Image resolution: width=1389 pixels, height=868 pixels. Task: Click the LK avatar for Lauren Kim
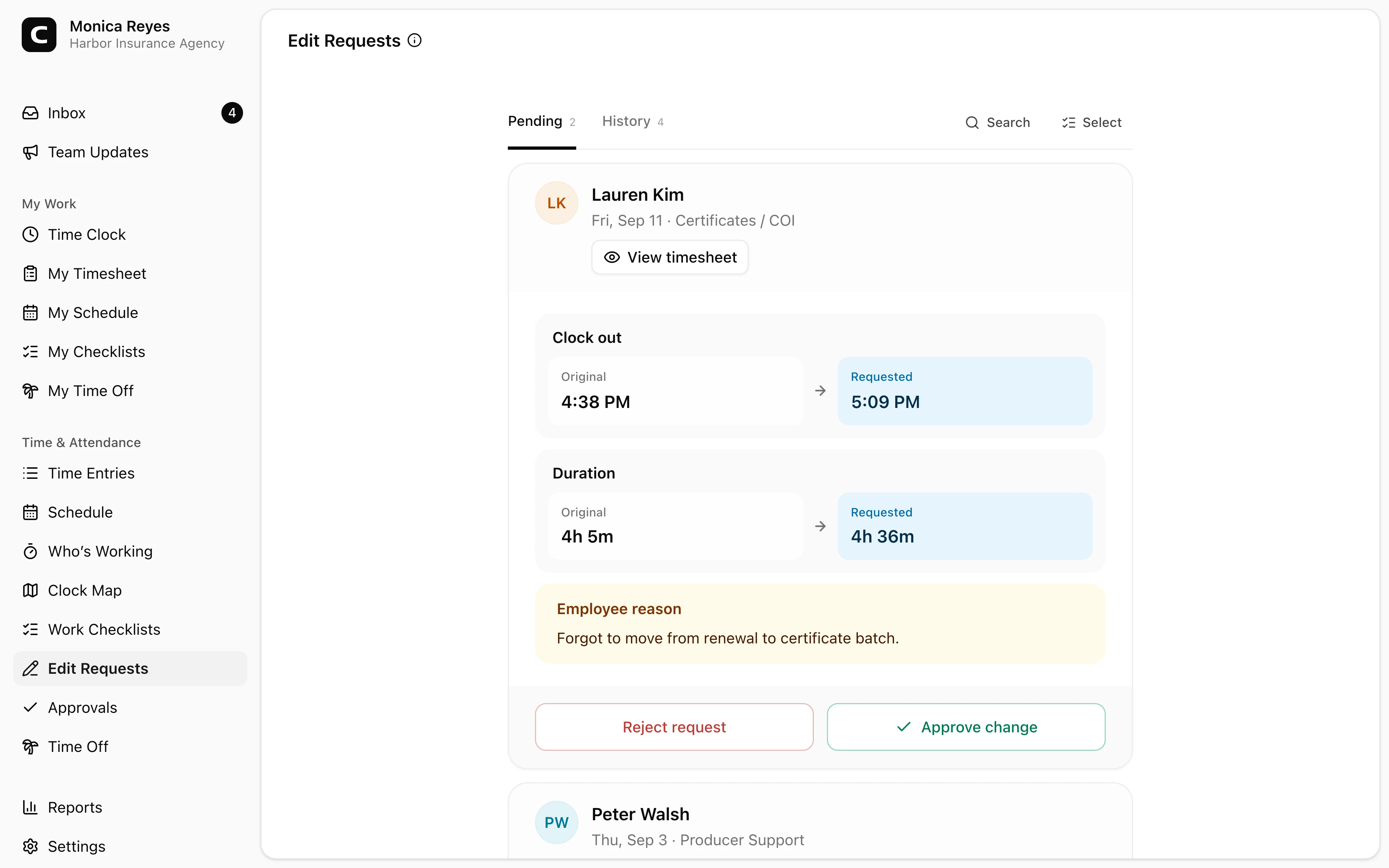(x=556, y=203)
